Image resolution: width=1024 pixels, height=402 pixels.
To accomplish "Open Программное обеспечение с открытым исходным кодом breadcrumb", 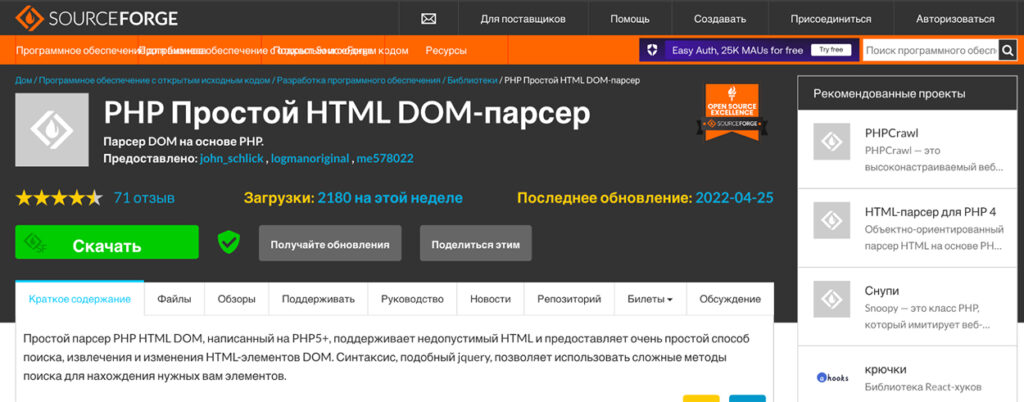I will [154, 81].
